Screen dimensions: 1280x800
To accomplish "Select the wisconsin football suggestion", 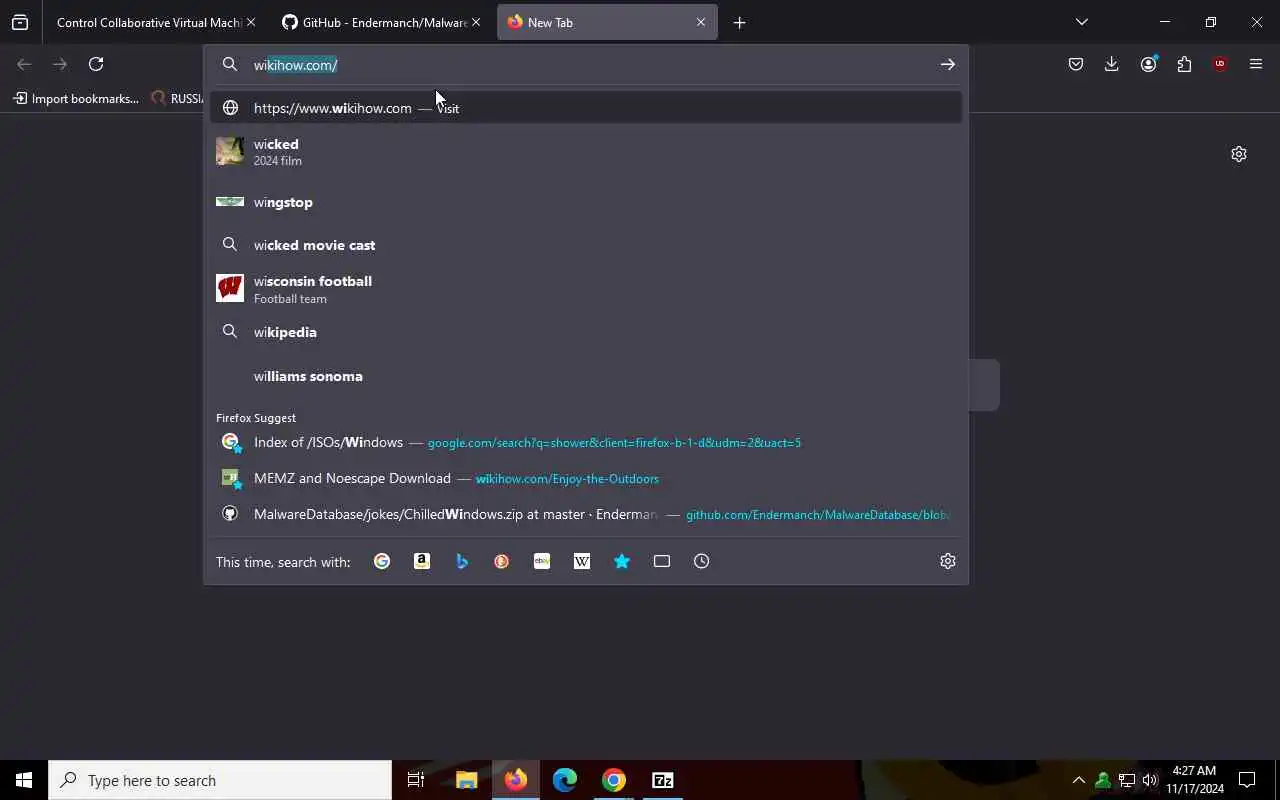I will [x=586, y=288].
